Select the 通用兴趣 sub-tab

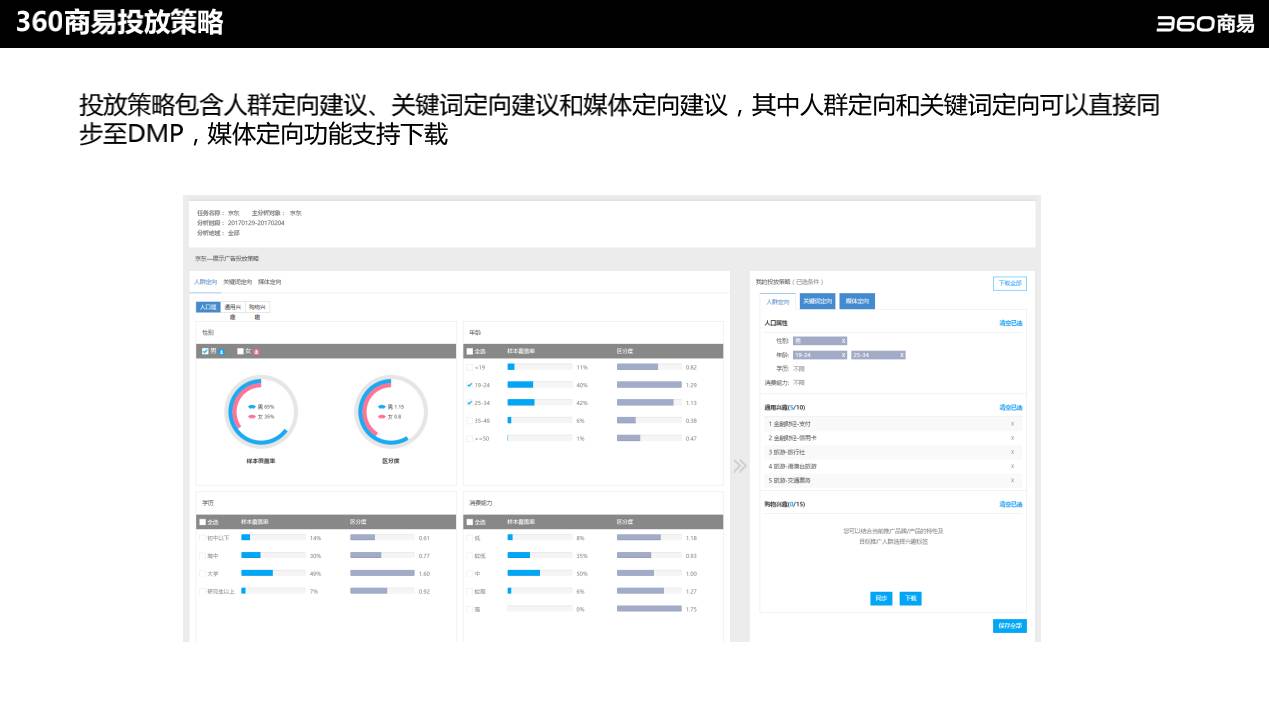click(232, 308)
